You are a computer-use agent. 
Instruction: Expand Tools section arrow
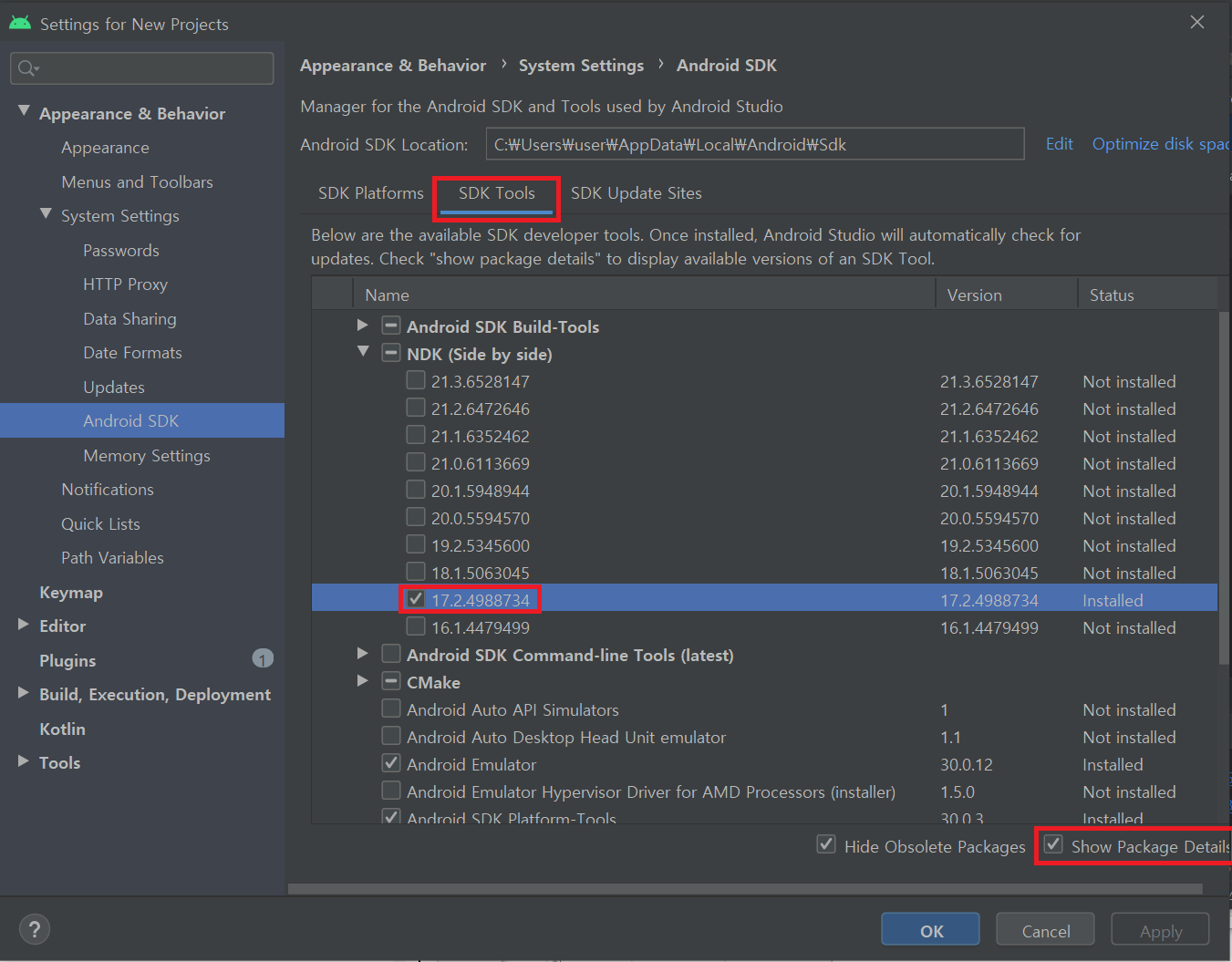(24, 761)
